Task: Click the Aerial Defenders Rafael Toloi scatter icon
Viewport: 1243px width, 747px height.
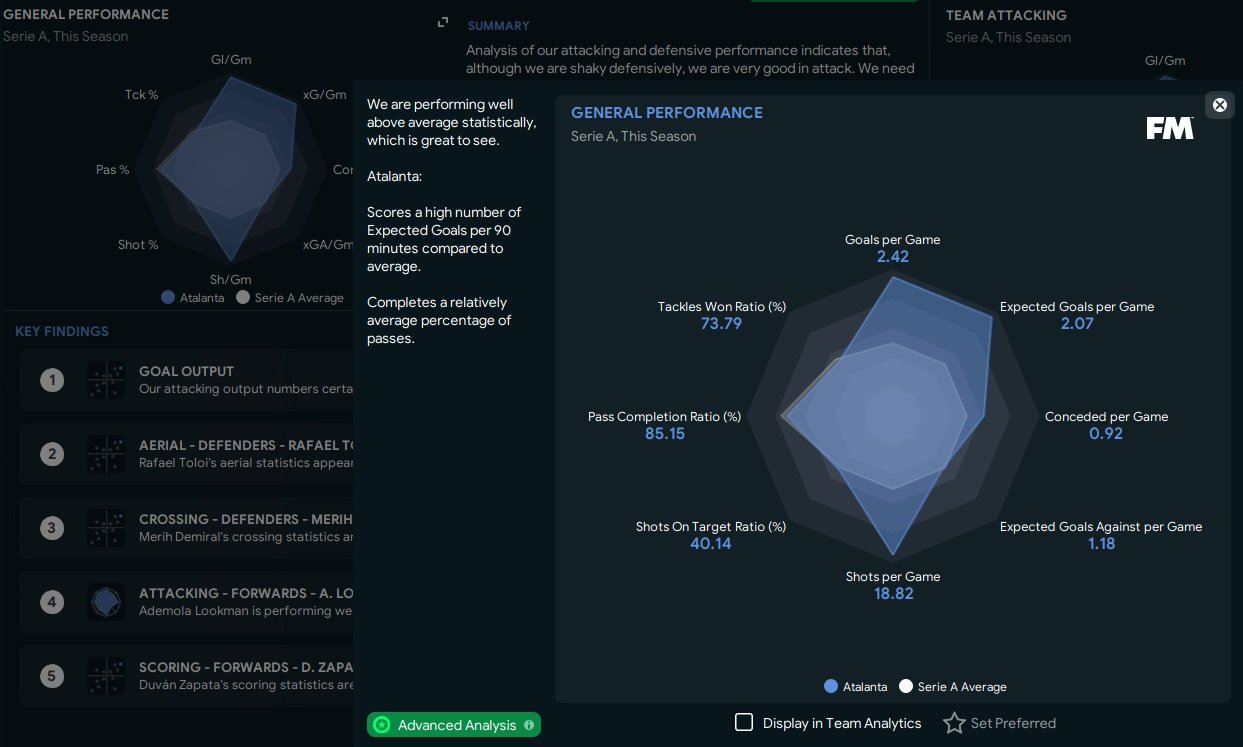Action: click(106, 454)
